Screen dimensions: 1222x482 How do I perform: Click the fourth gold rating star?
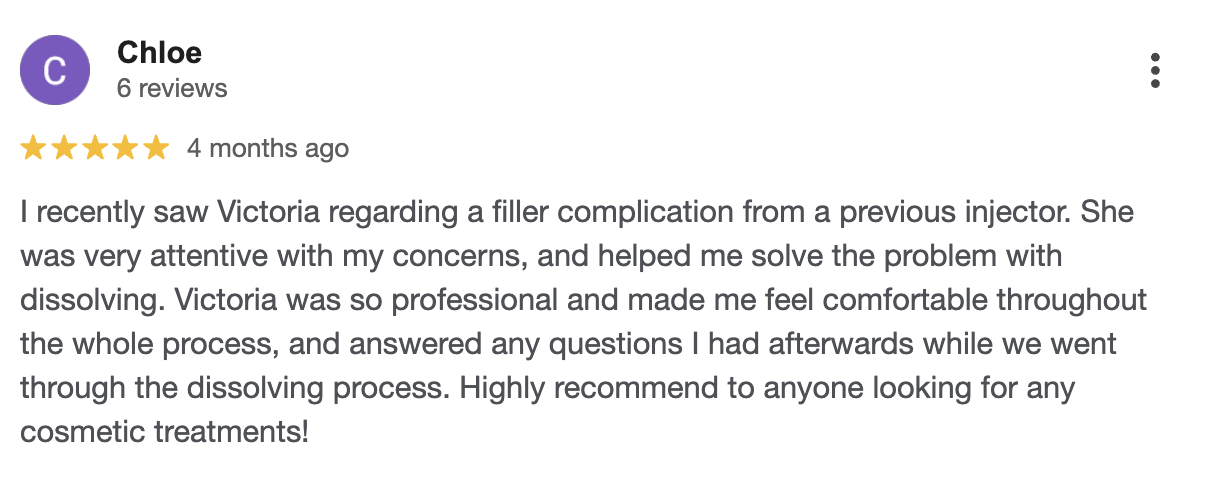[x=125, y=149]
